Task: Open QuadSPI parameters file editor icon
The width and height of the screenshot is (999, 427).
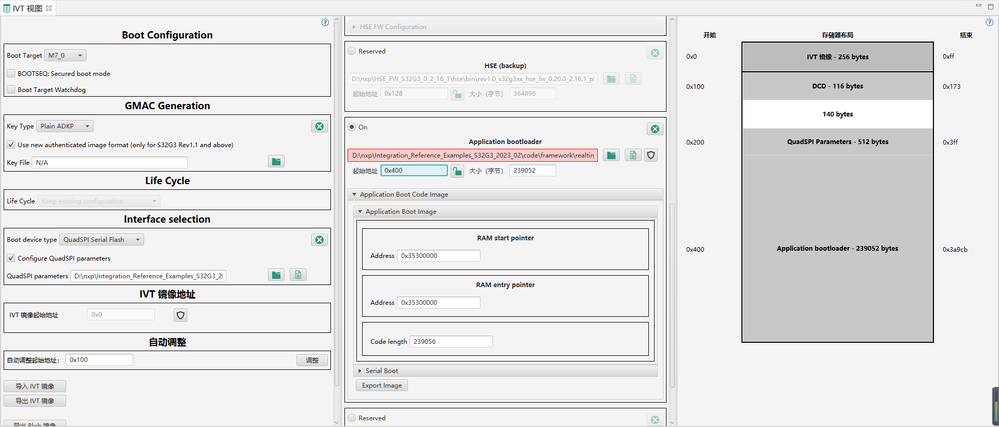Action: coord(298,275)
